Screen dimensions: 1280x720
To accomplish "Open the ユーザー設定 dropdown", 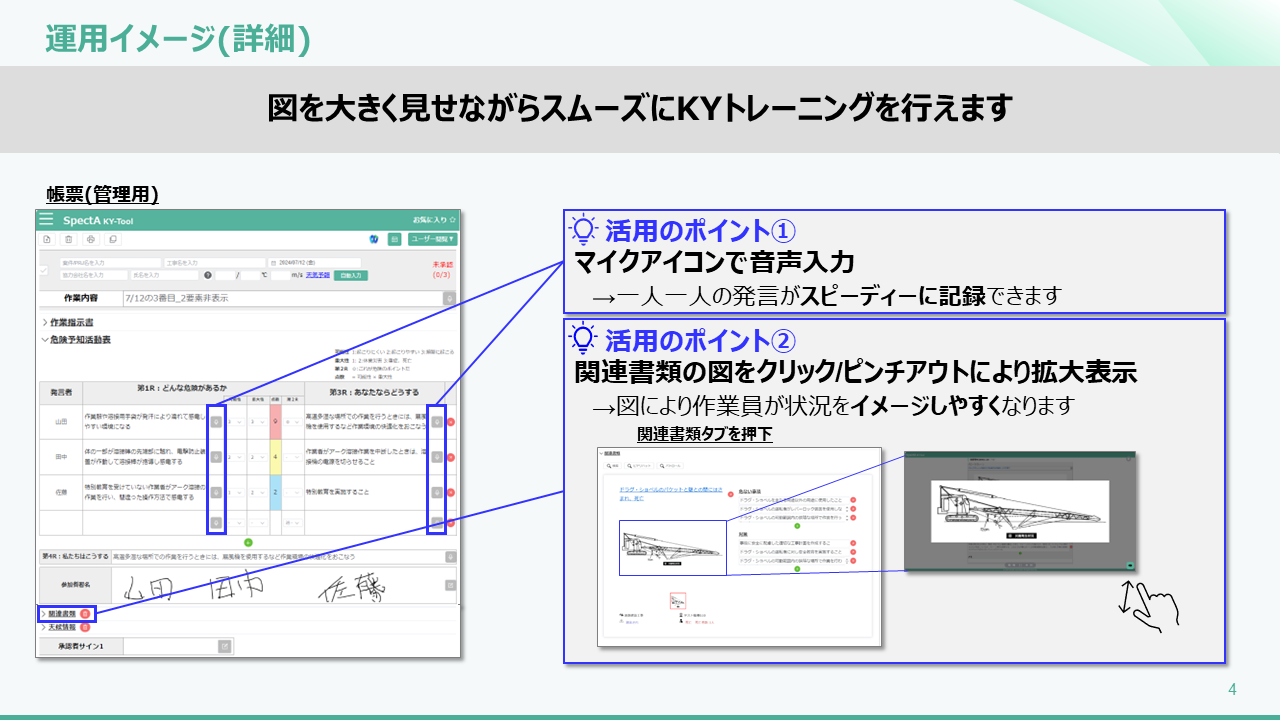I will coord(433,240).
